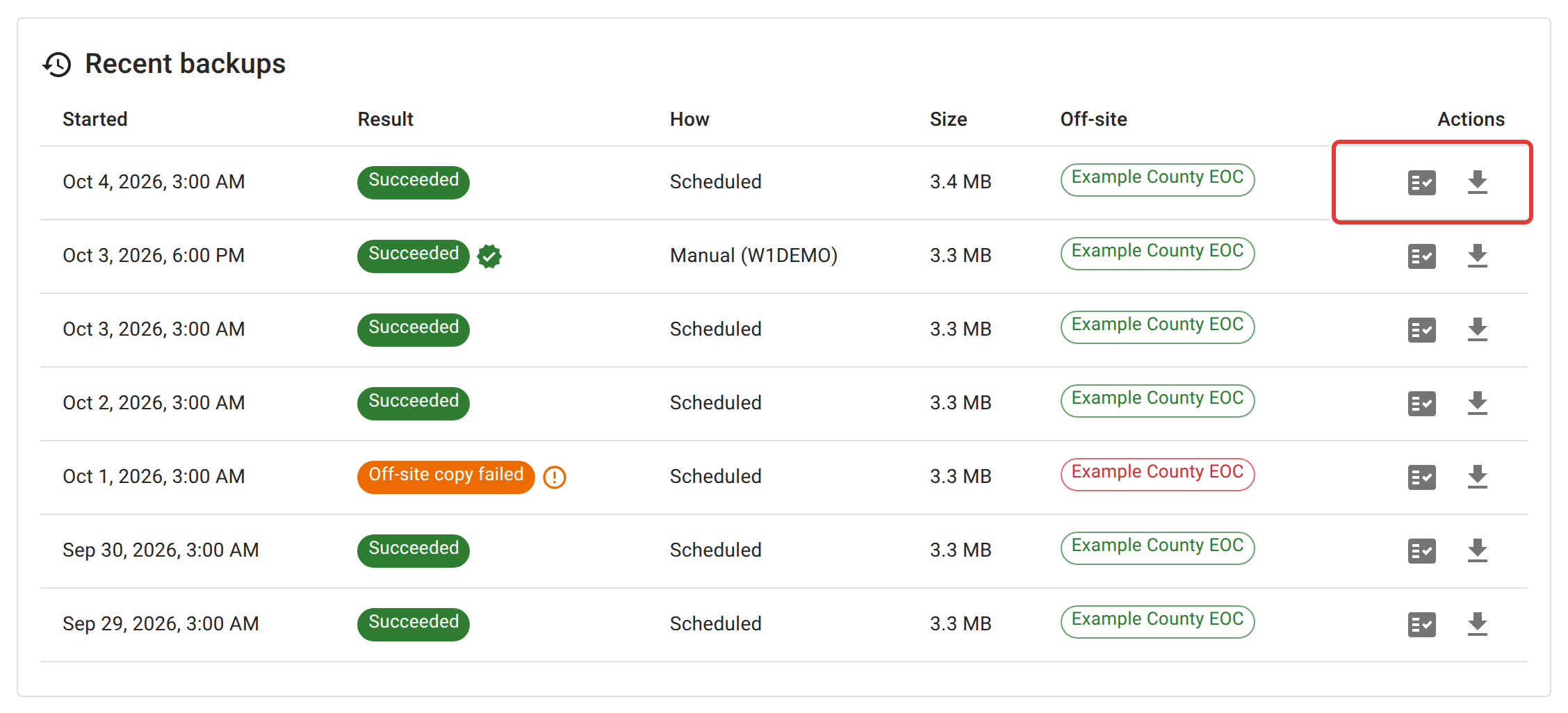Click the Succeeded badge for Oct 3, 2026 3:00 AM
The height and width of the screenshot is (713, 1568).
(x=414, y=329)
